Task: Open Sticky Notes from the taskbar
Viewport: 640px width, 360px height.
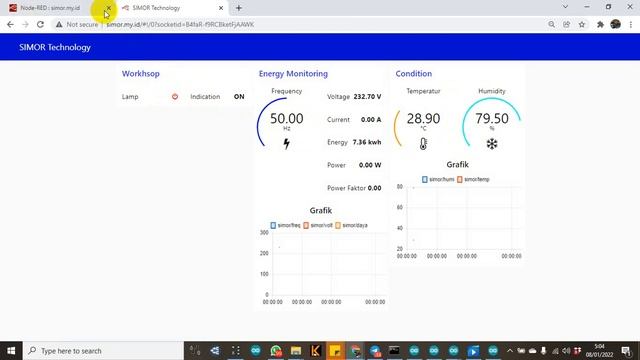Action: (335, 351)
